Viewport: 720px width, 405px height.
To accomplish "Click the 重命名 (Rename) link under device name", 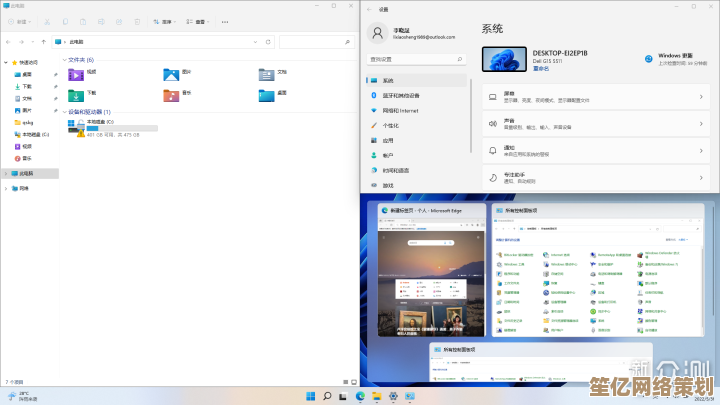I will tap(540, 68).
